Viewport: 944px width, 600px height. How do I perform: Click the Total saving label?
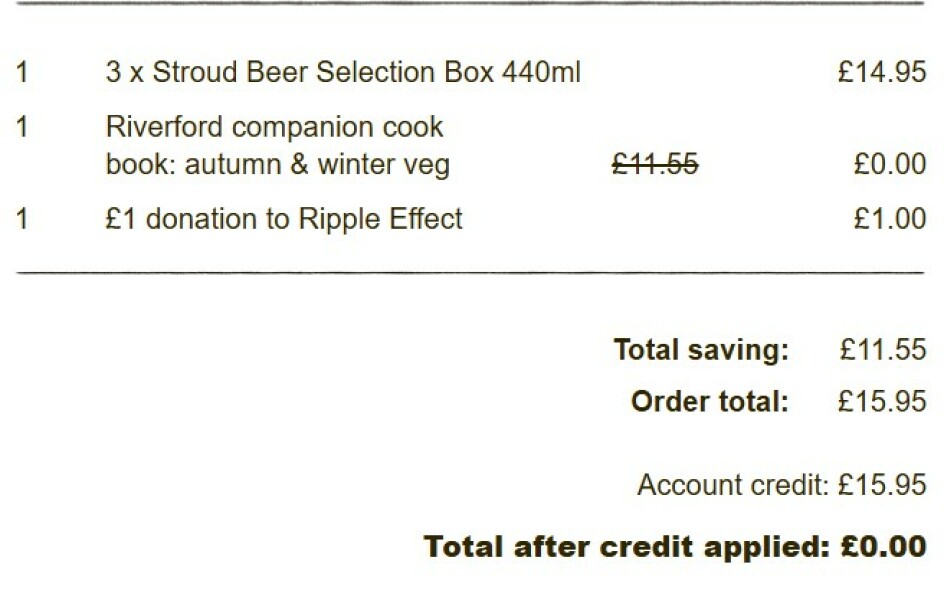pos(700,350)
